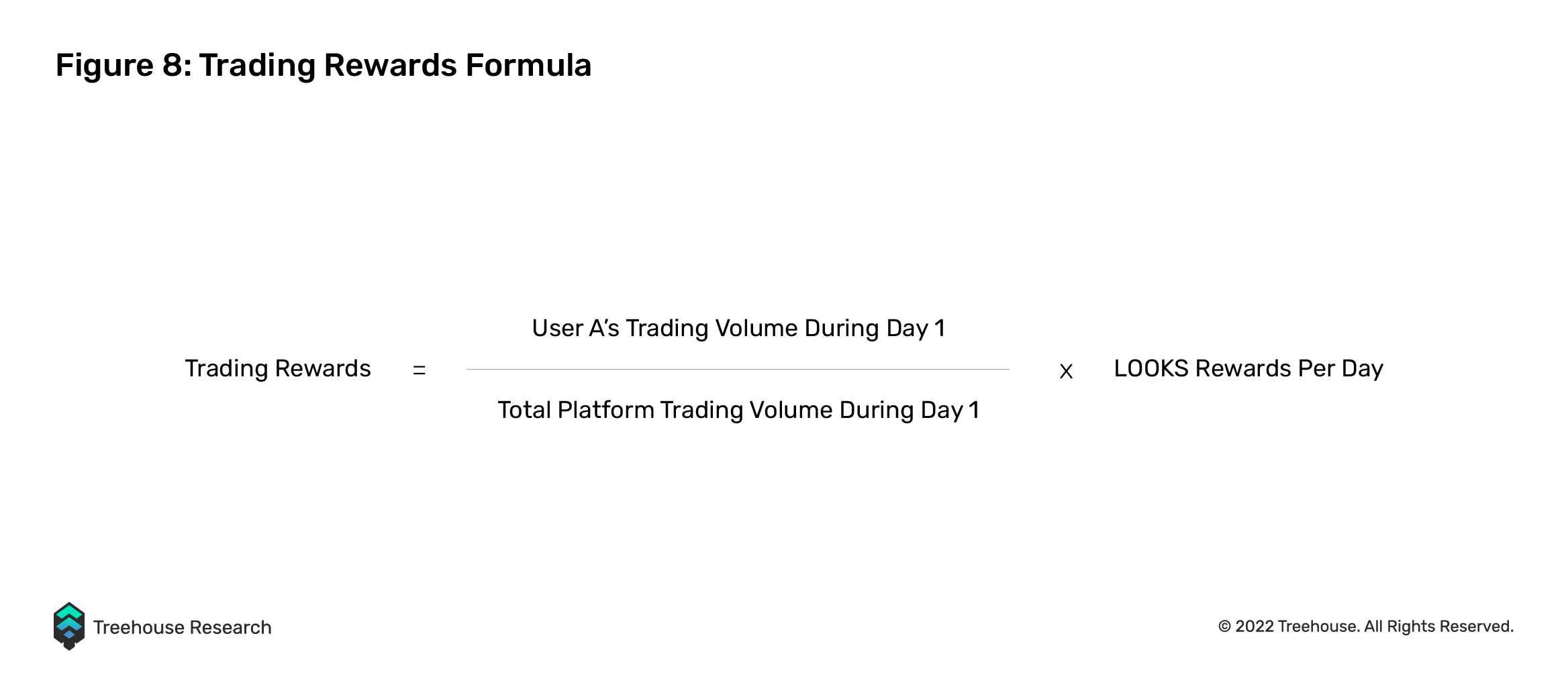Screen dimensions: 1568x691
Task: Click Day 1 in the denominator
Action: (x=950, y=411)
